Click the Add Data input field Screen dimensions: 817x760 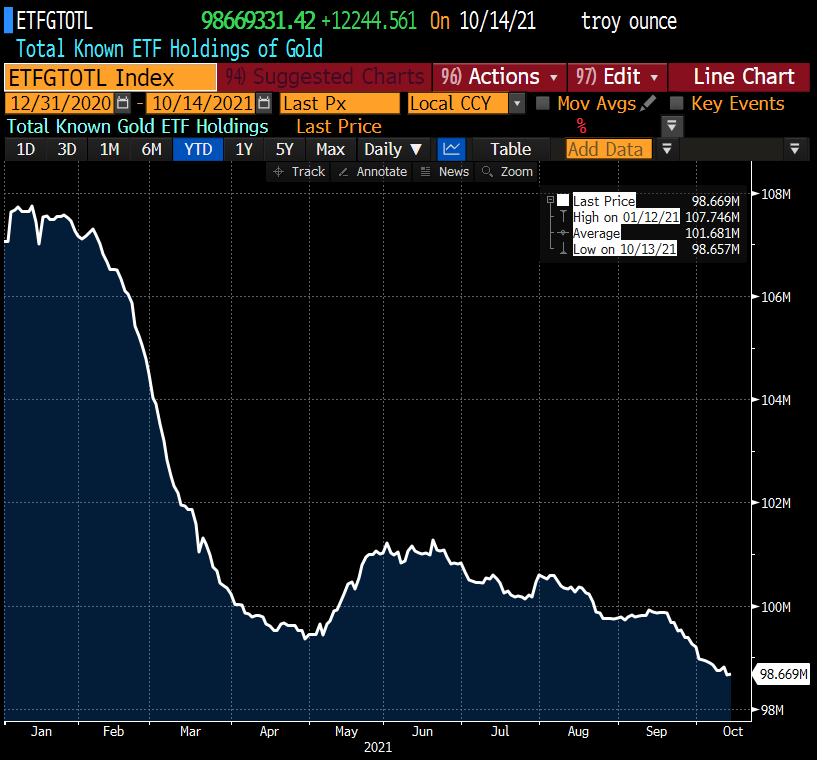[609, 149]
